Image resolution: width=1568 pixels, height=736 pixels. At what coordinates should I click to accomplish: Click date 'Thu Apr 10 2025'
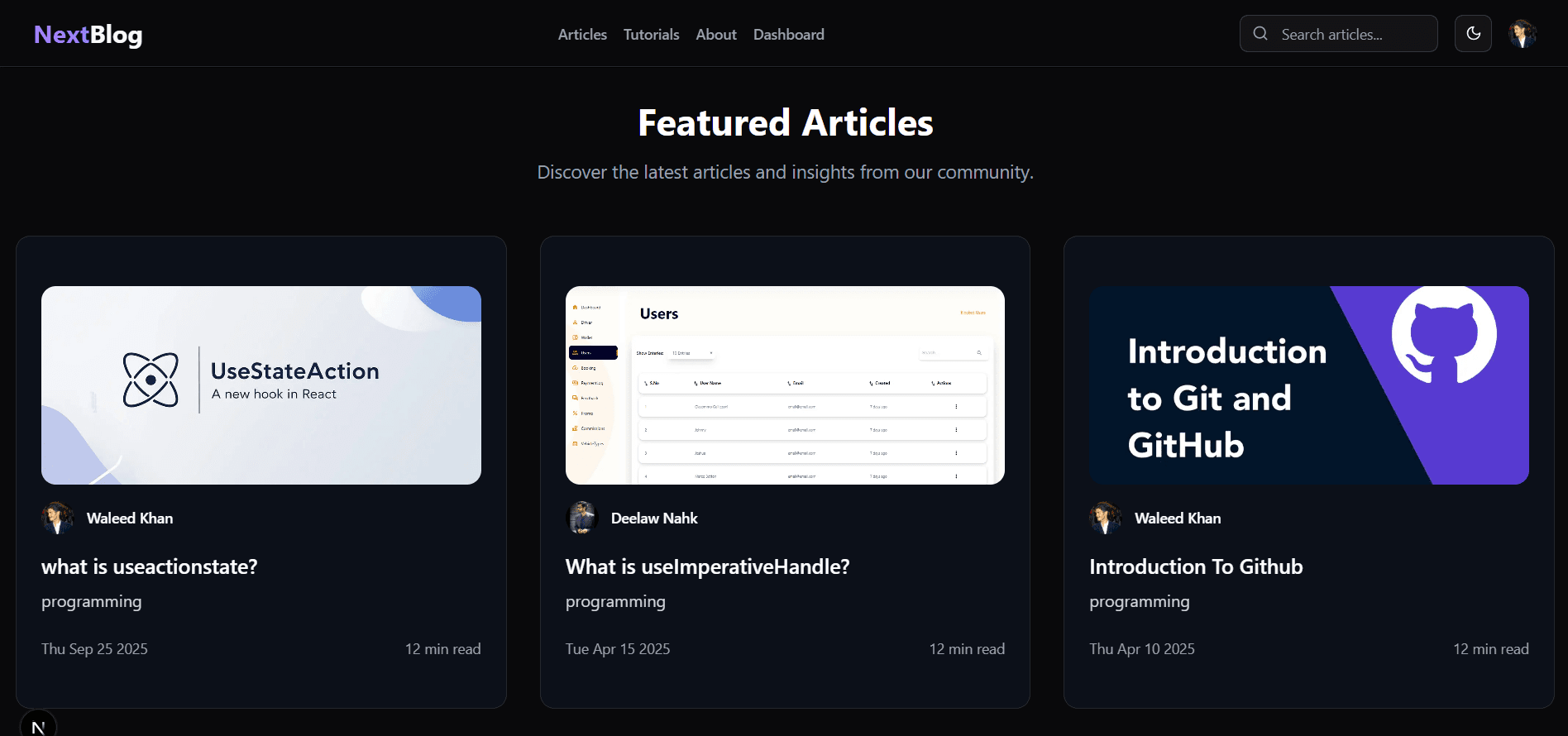click(1142, 649)
